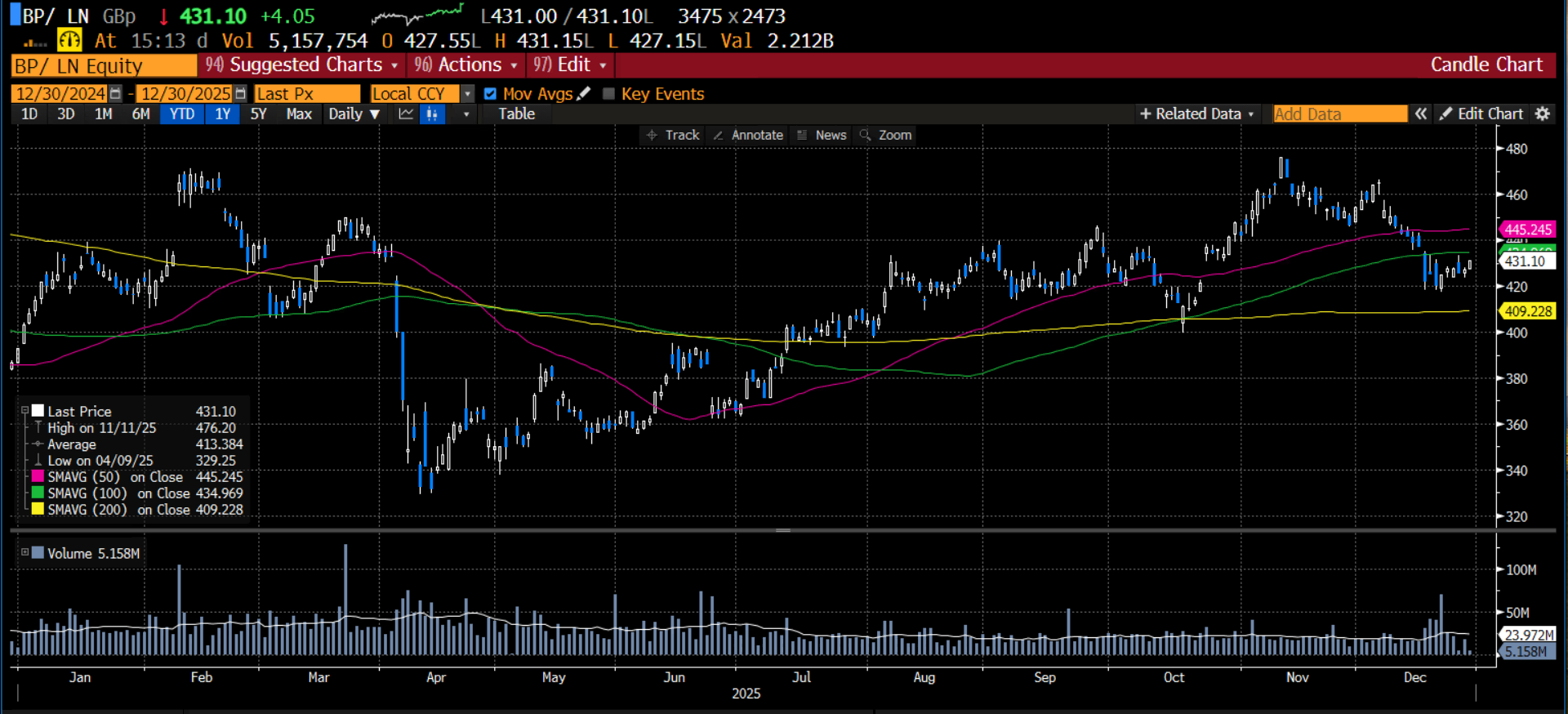Open the Suggested Charts menu

point(302,65)
